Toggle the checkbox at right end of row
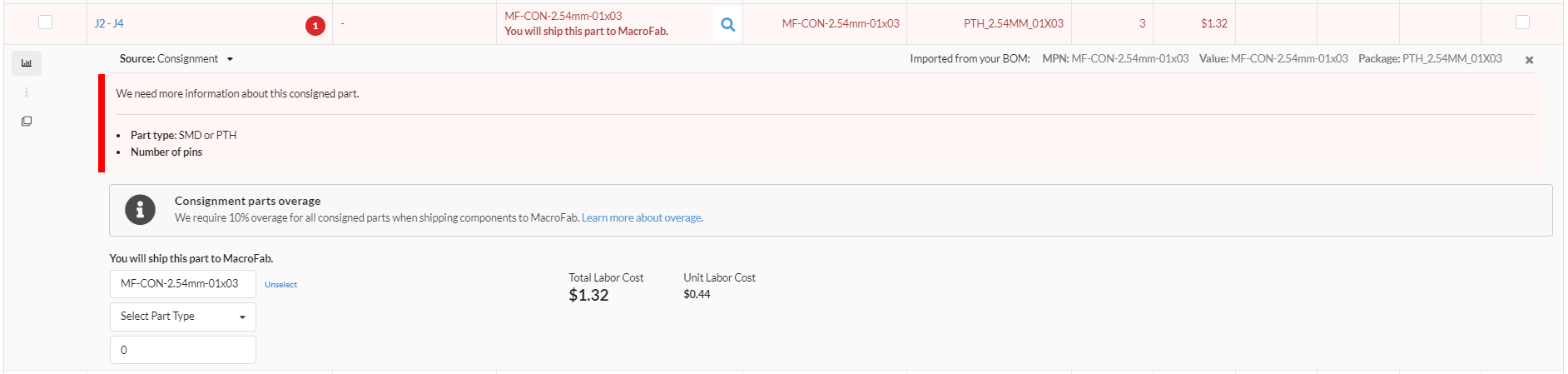The width and height of the screenshot is (1568, 374). [1522, 22]
